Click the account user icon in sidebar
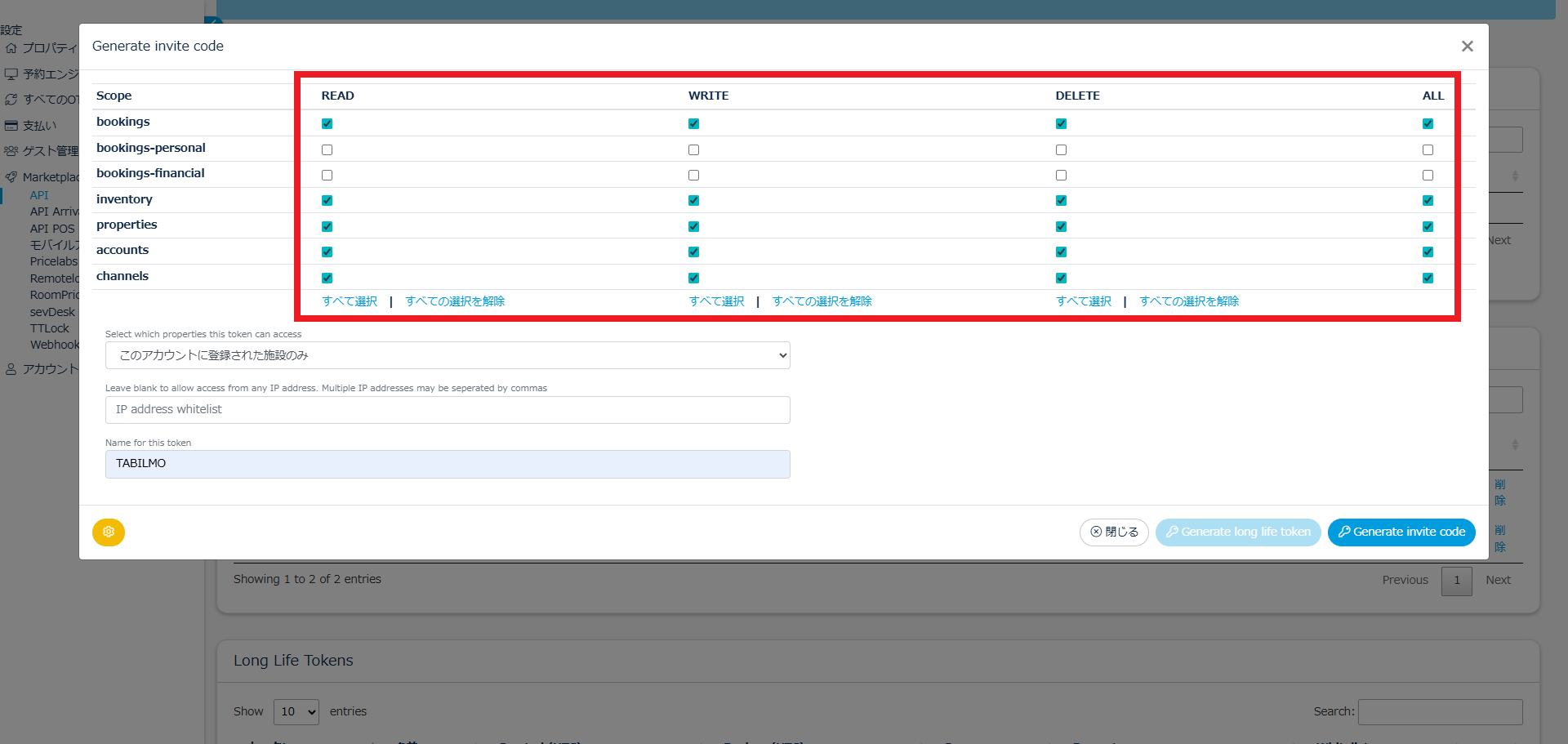The height and width of the screenshot is (744, 1568). point(11,369)
